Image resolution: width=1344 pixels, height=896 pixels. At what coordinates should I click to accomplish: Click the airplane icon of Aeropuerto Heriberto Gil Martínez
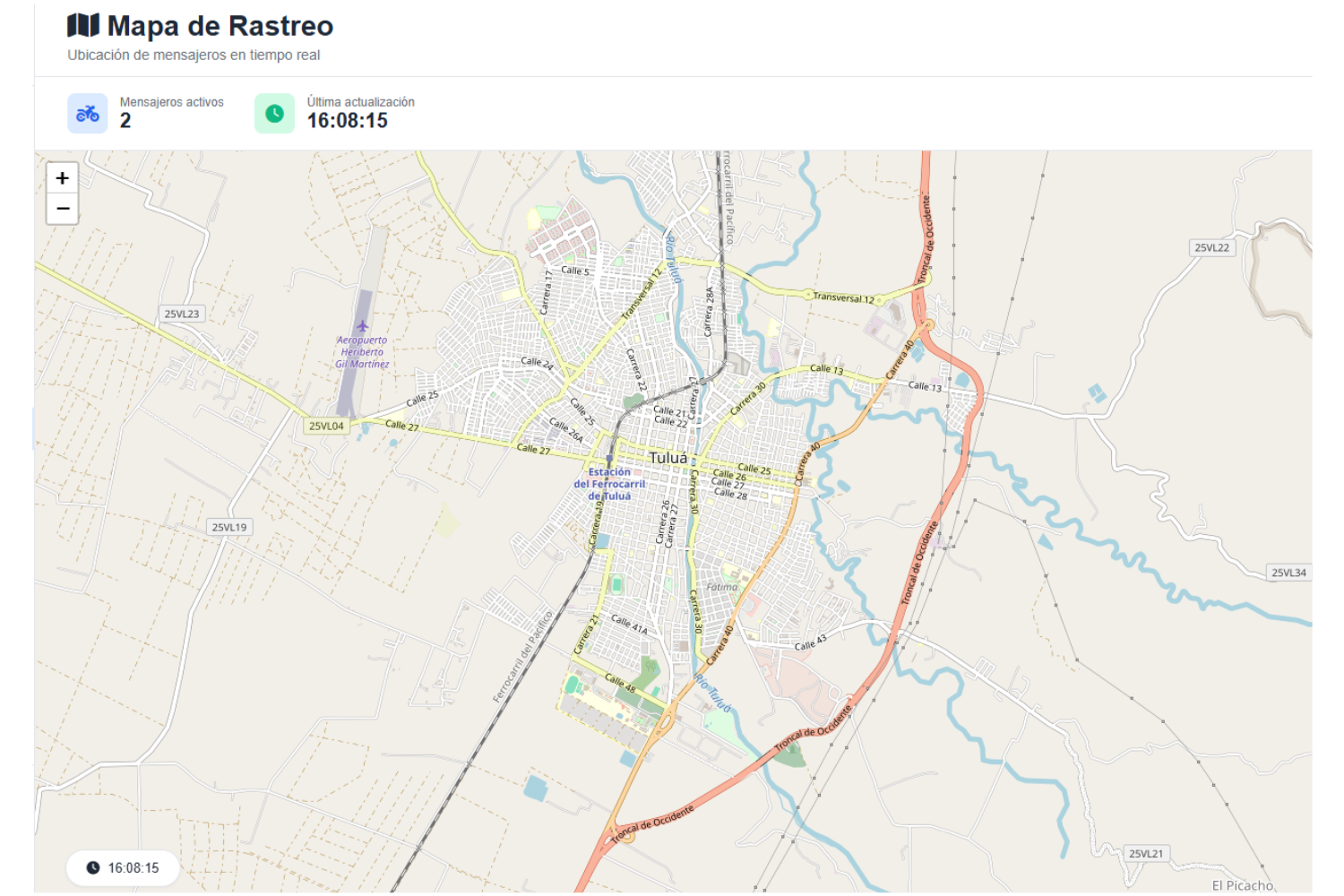pos(362,326)
